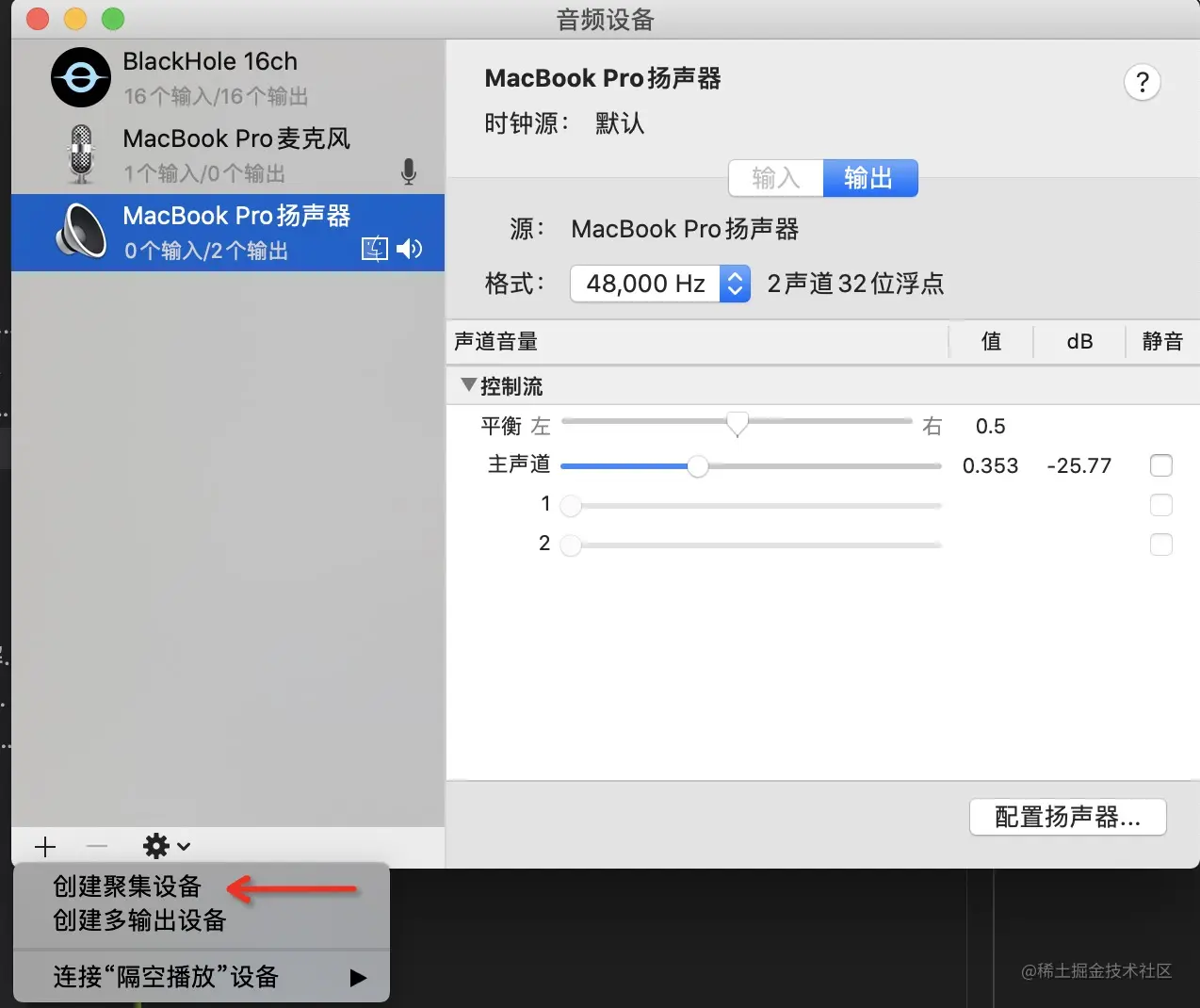Click the channel 2 volume slider
The image size is (1200, 1008).
pos(752,545)
